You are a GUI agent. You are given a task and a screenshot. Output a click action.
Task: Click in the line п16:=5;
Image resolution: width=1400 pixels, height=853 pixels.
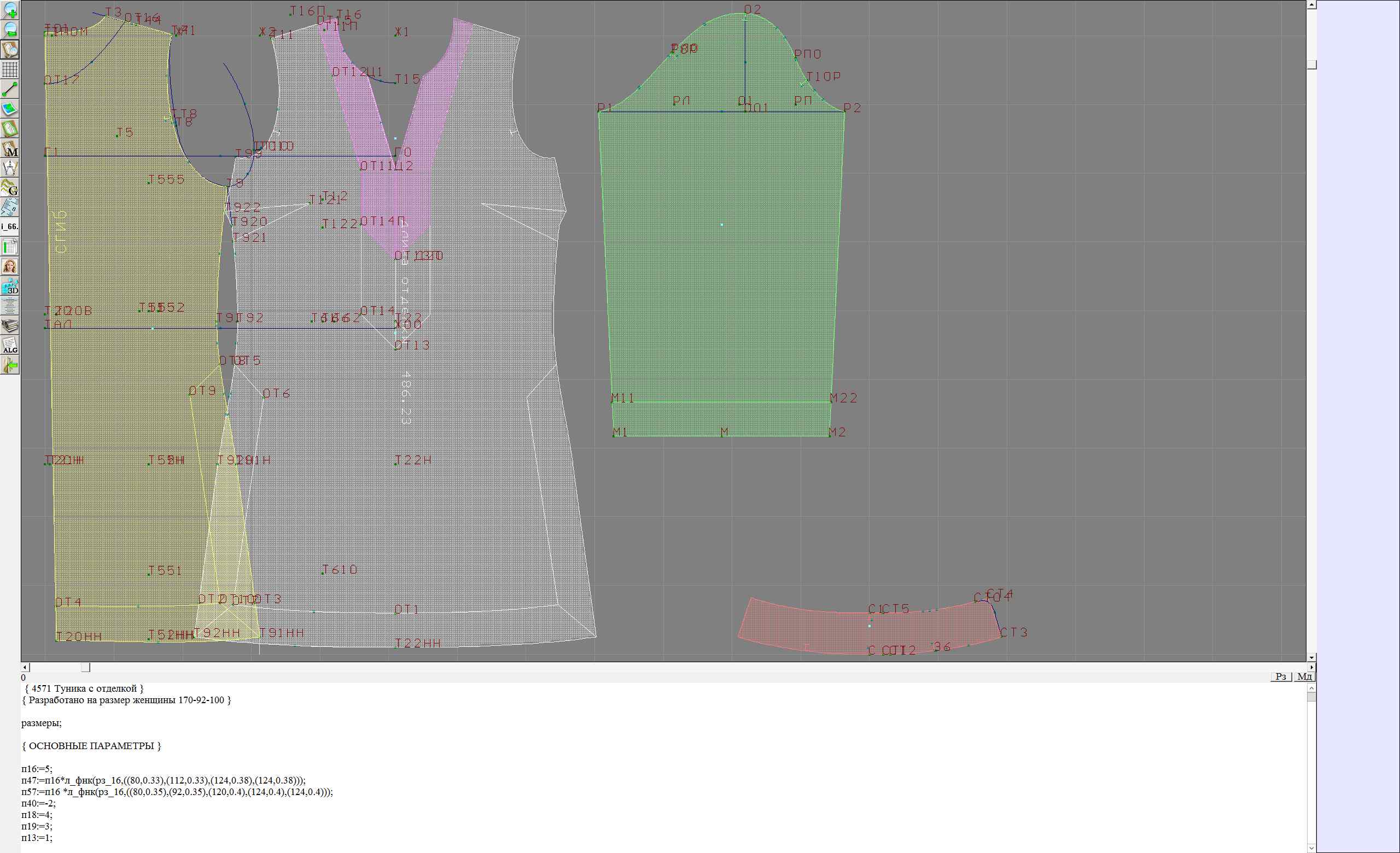coord(37,769)
